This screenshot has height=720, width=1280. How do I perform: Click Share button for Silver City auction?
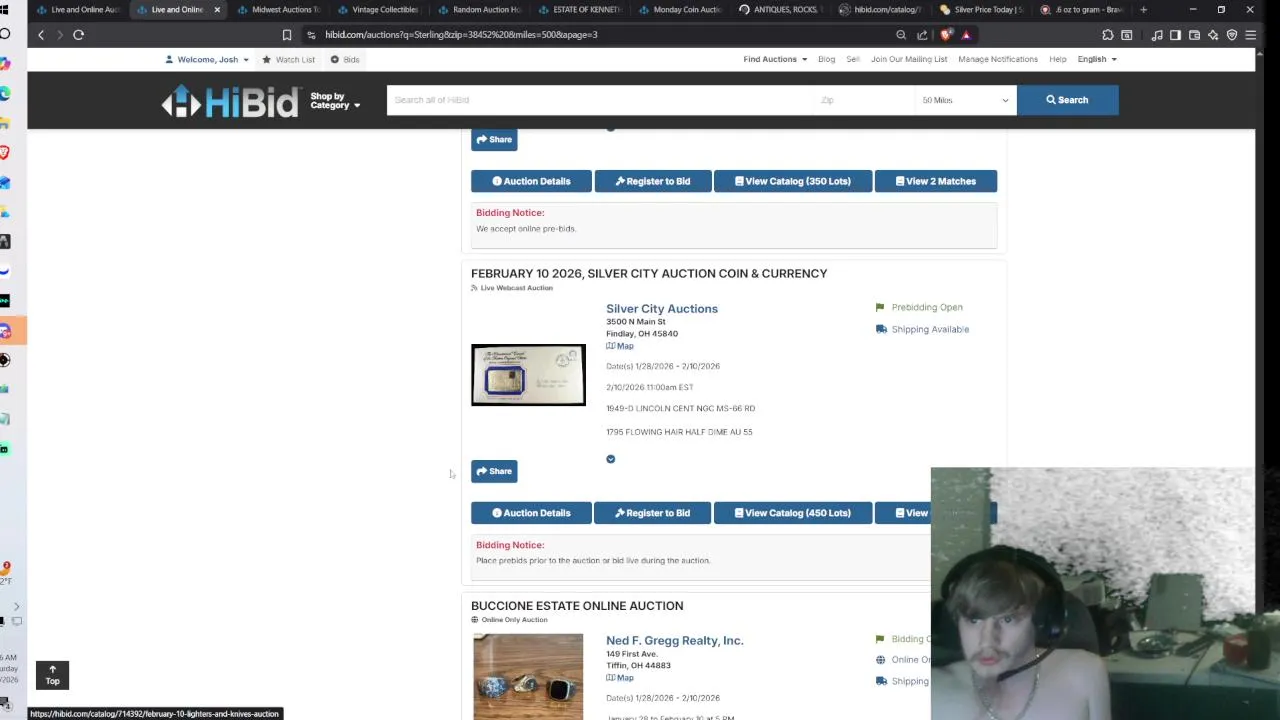tap(494, 471)
